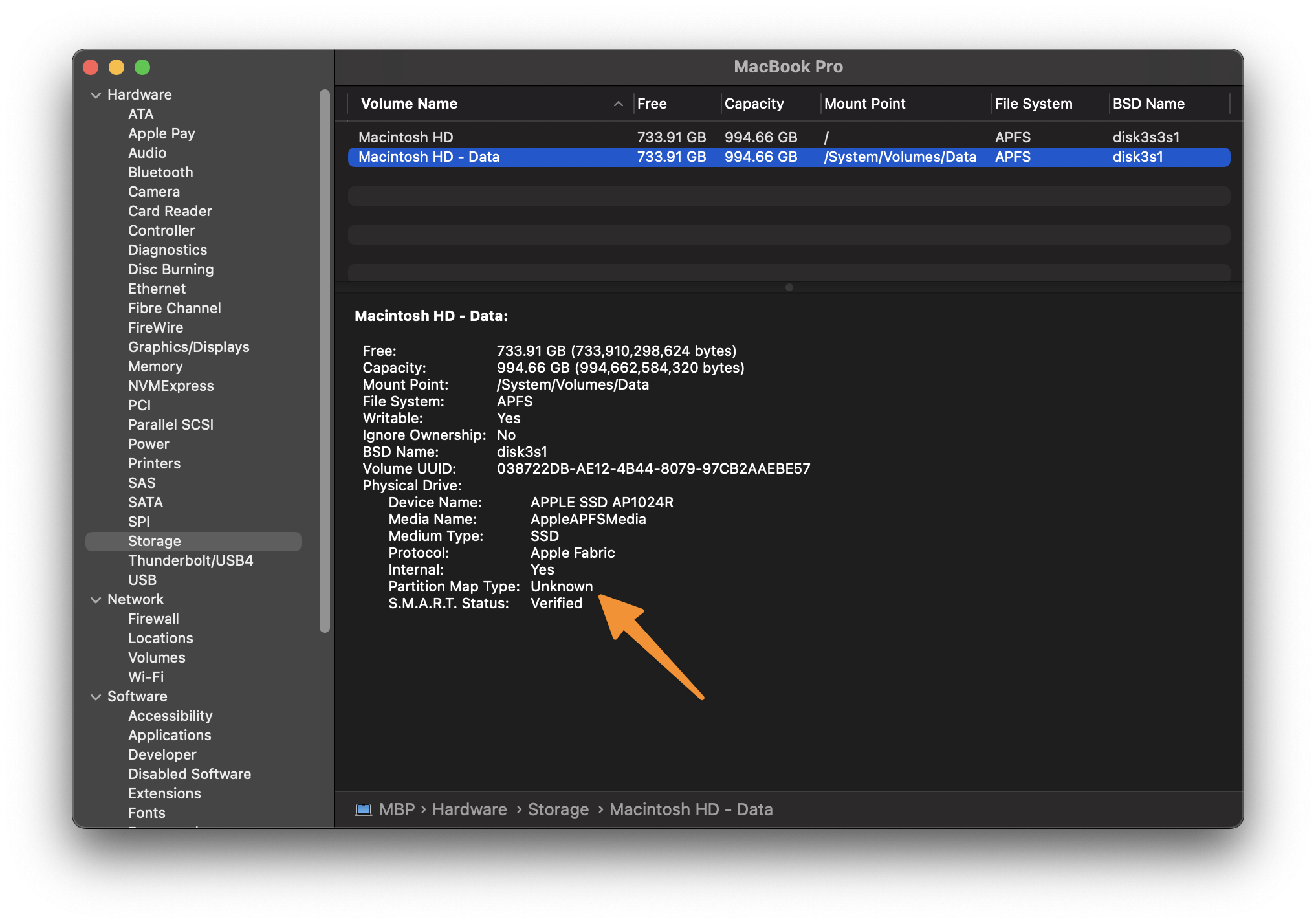Collapse the Software section

[96, 696]
